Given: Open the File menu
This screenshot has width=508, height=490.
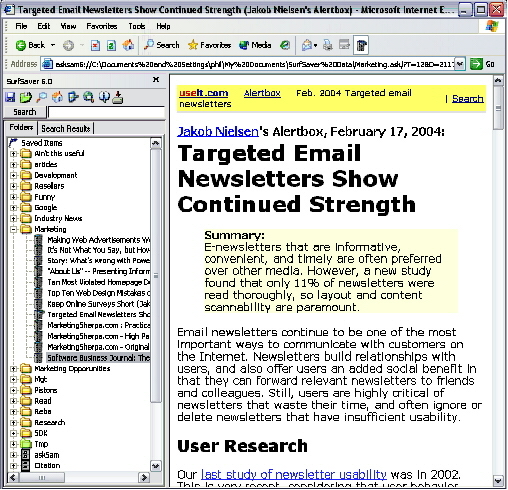Looking at the screenshot, I should point(21,26).
